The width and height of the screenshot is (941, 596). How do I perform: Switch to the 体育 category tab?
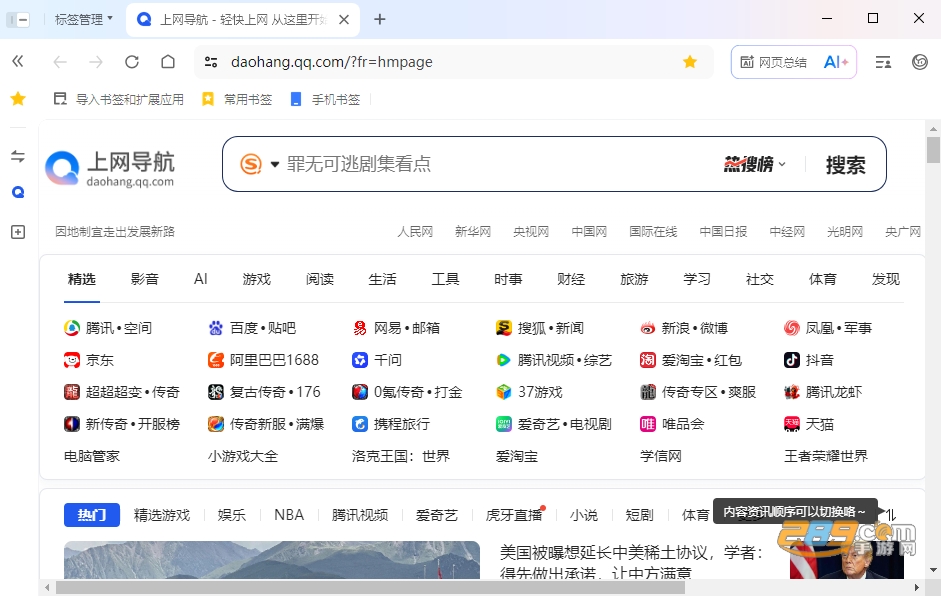point(822,279)
